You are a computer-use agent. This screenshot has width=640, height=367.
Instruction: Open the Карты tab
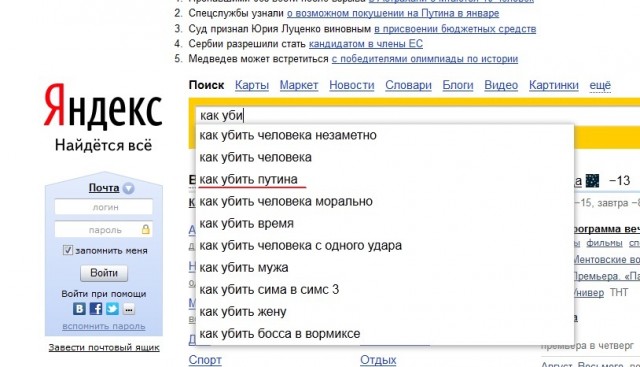[x=252, y=85]
